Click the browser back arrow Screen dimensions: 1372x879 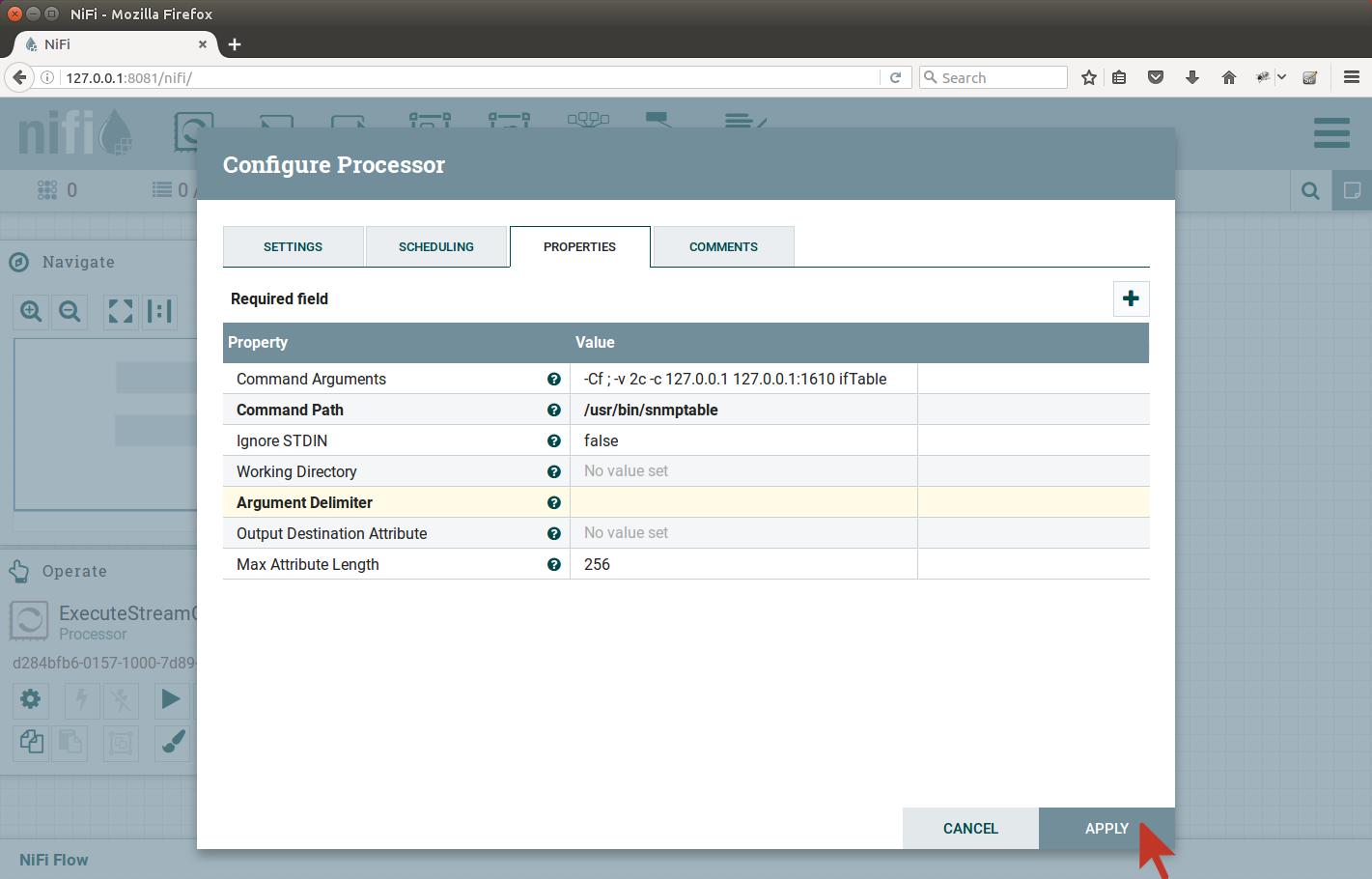19,77
